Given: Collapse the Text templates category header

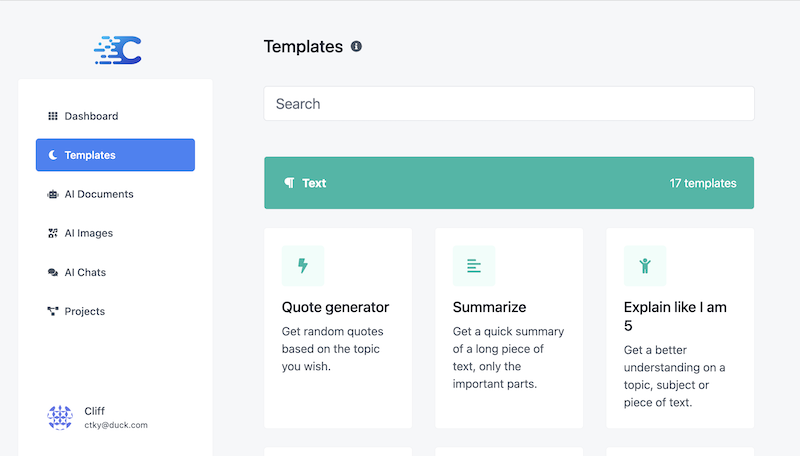Looking at the screenshot, I should click(x=509, y=183).
